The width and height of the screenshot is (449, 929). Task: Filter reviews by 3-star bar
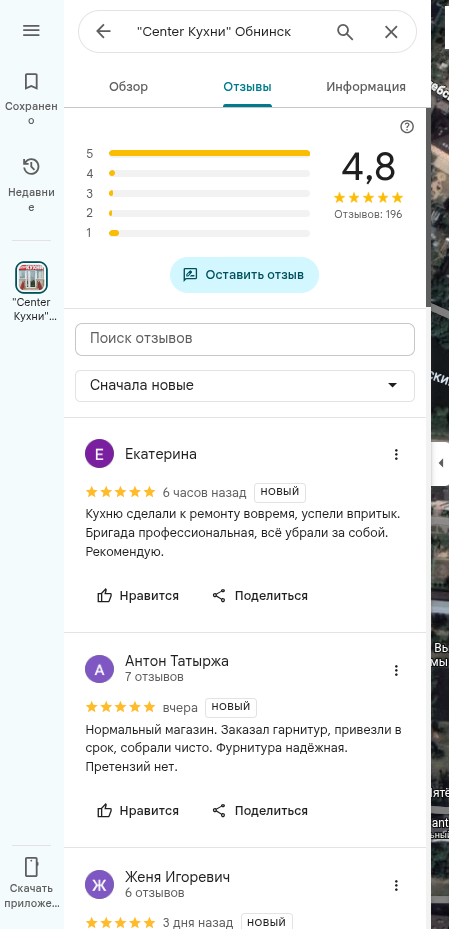[198, 193]
